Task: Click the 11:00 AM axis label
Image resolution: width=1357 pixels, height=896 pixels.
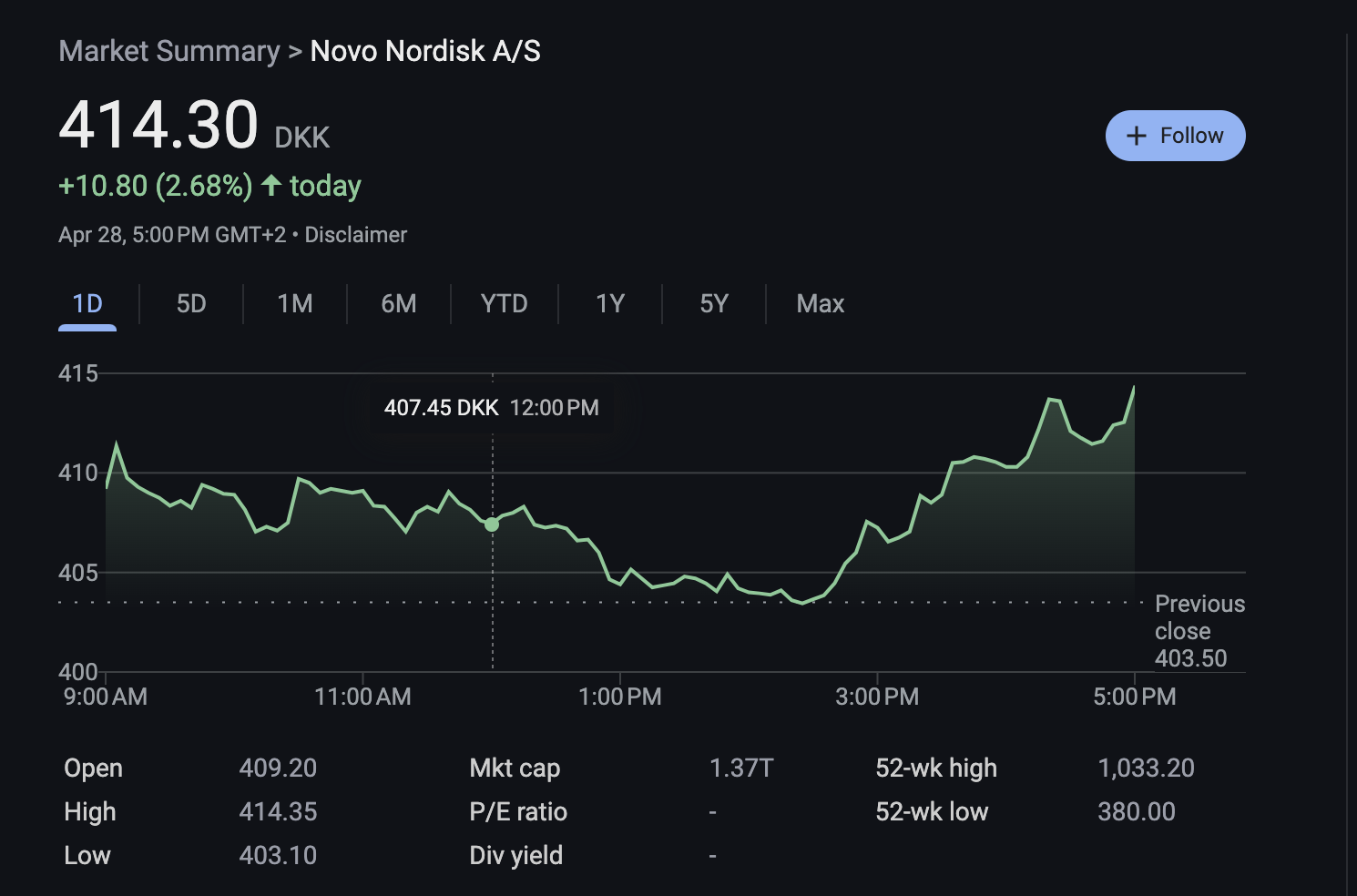Action: (362, 697)
